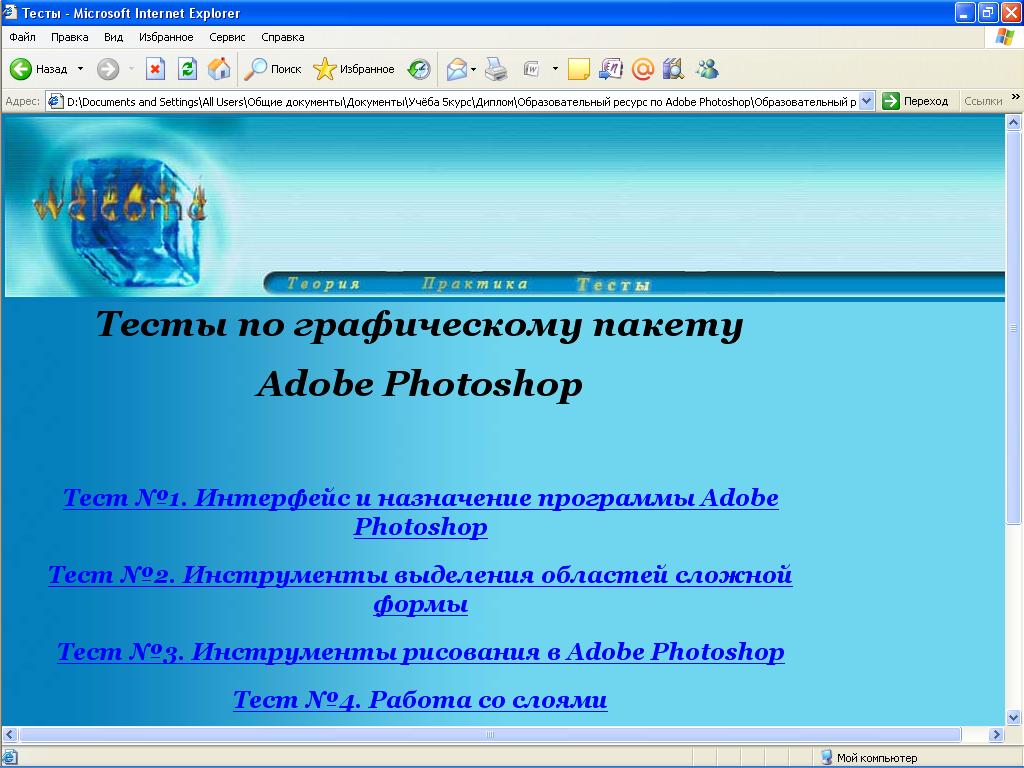
Task: Stop page loading with the red X icon
Action: tap(155, 69)
